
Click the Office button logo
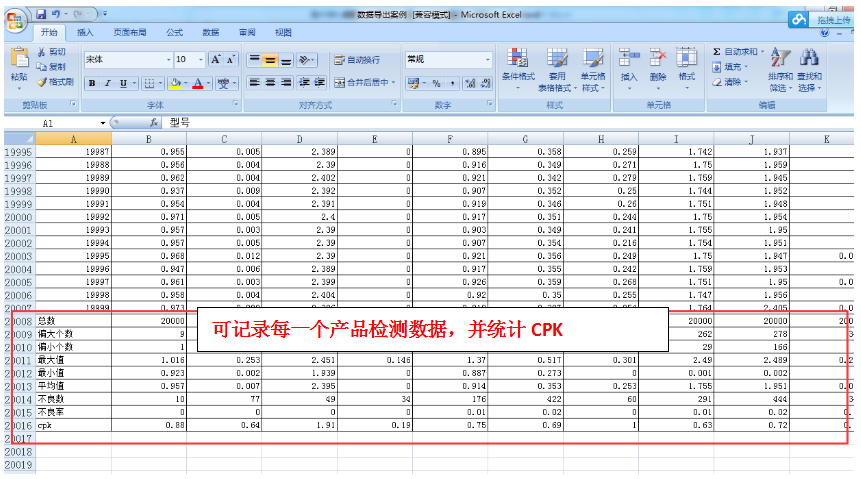16,20
